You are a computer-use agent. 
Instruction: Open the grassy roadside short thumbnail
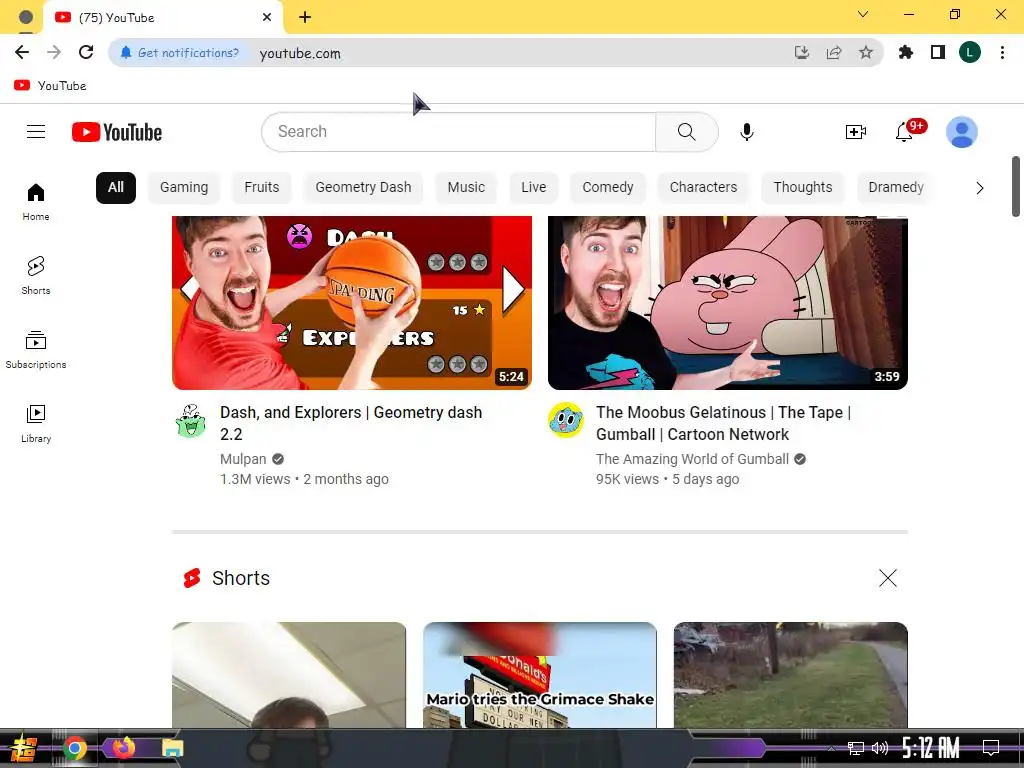tap(791, 675)
